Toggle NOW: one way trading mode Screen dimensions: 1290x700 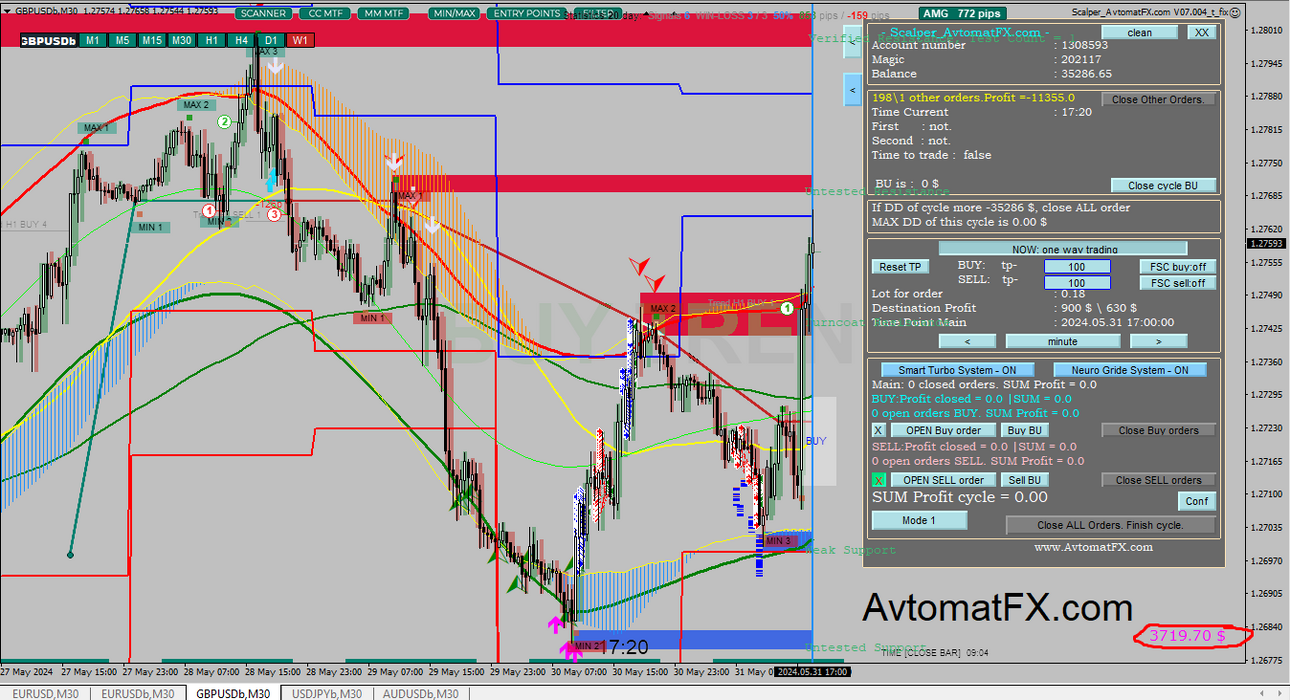[1063, 248]
